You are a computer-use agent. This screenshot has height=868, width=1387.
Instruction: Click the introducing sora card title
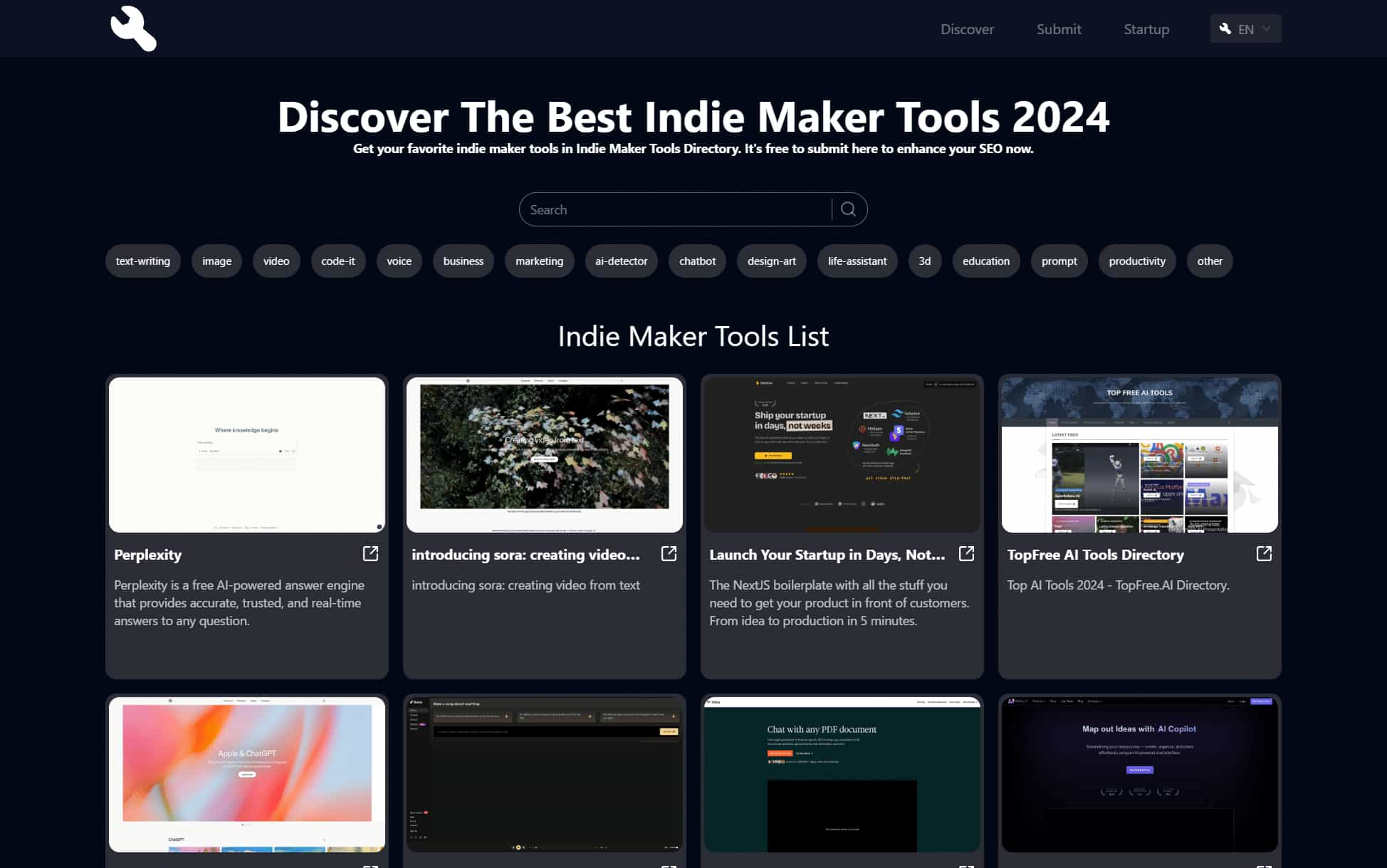click(525, 555)
